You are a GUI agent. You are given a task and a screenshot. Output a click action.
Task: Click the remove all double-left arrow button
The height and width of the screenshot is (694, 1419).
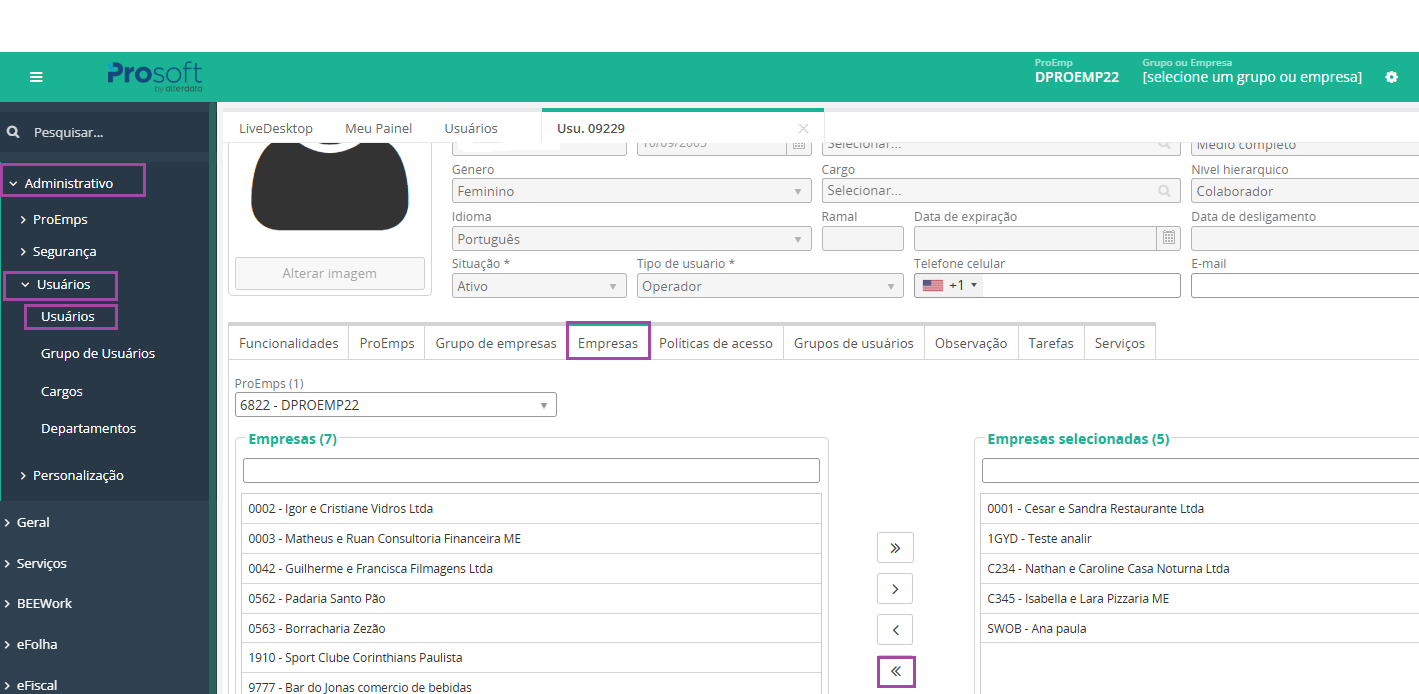tap(895, 671)
